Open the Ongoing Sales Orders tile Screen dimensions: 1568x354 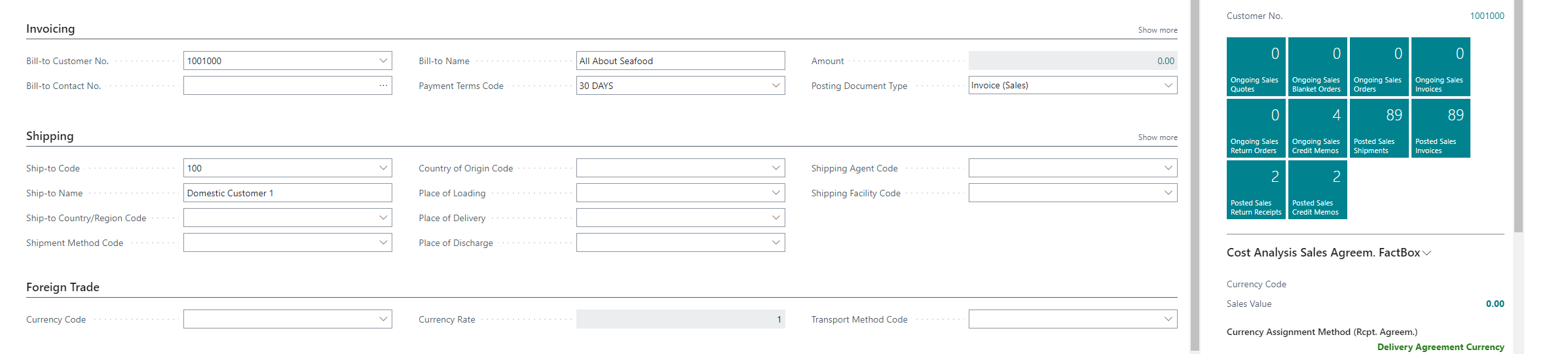(x=1379, y=67)
